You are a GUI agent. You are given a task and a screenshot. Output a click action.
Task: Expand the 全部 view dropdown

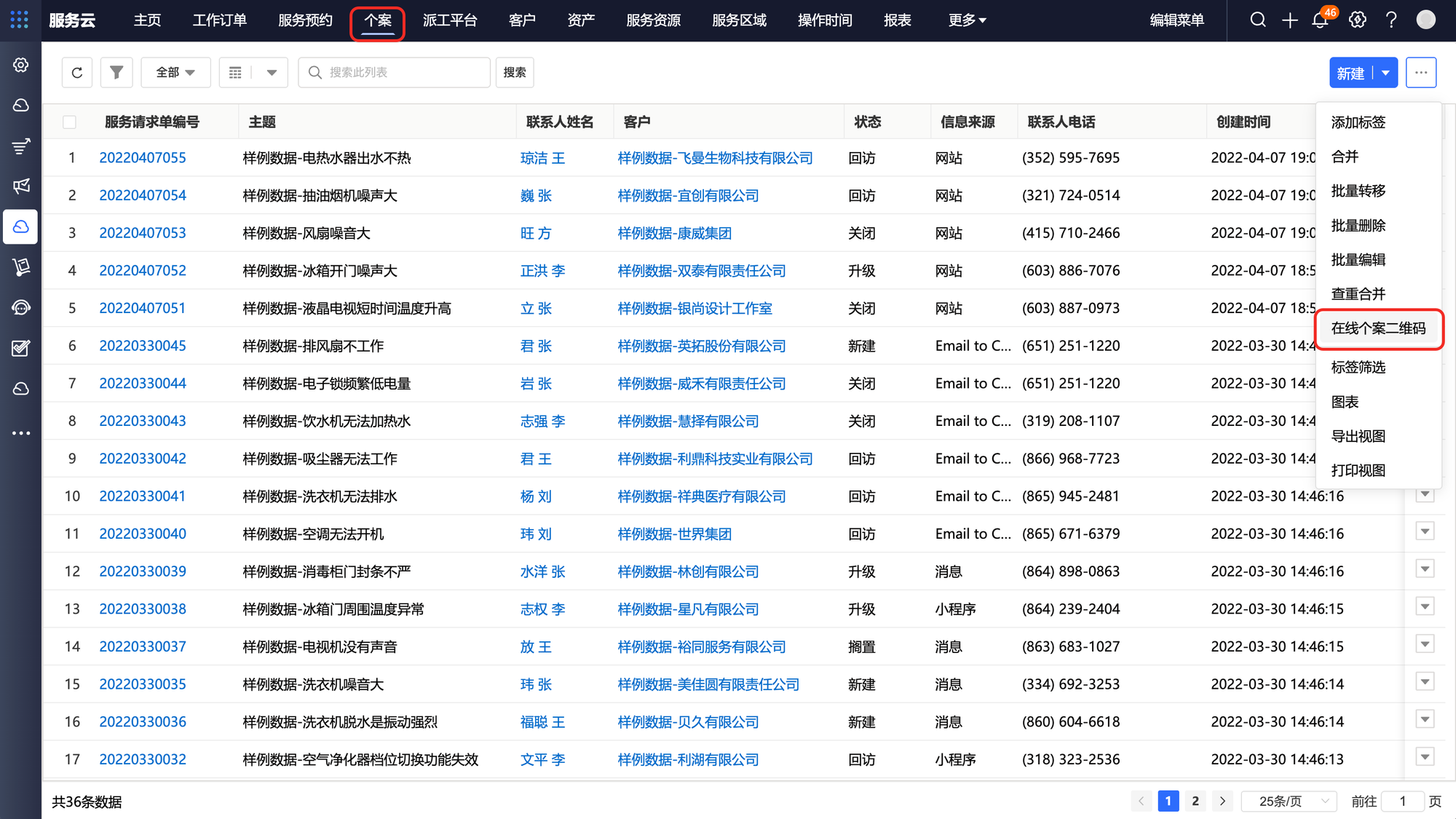tap(175, 72)
